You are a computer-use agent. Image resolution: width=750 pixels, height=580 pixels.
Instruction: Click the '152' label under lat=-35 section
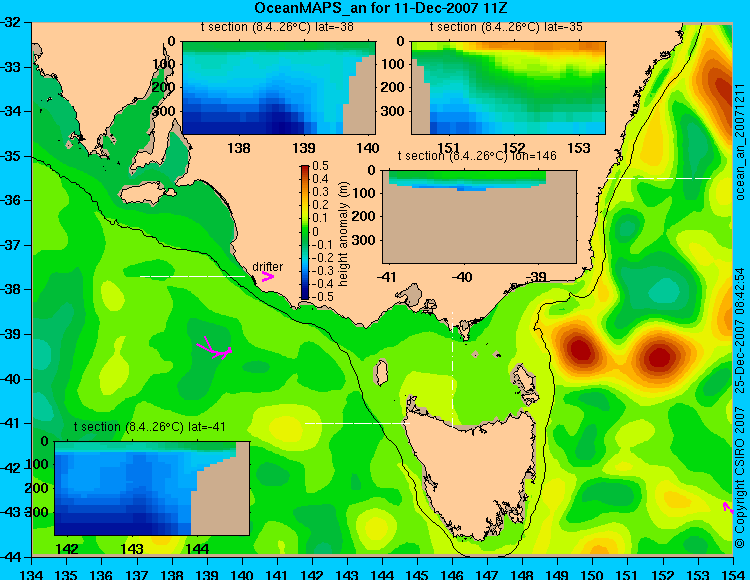pos(514,148)
